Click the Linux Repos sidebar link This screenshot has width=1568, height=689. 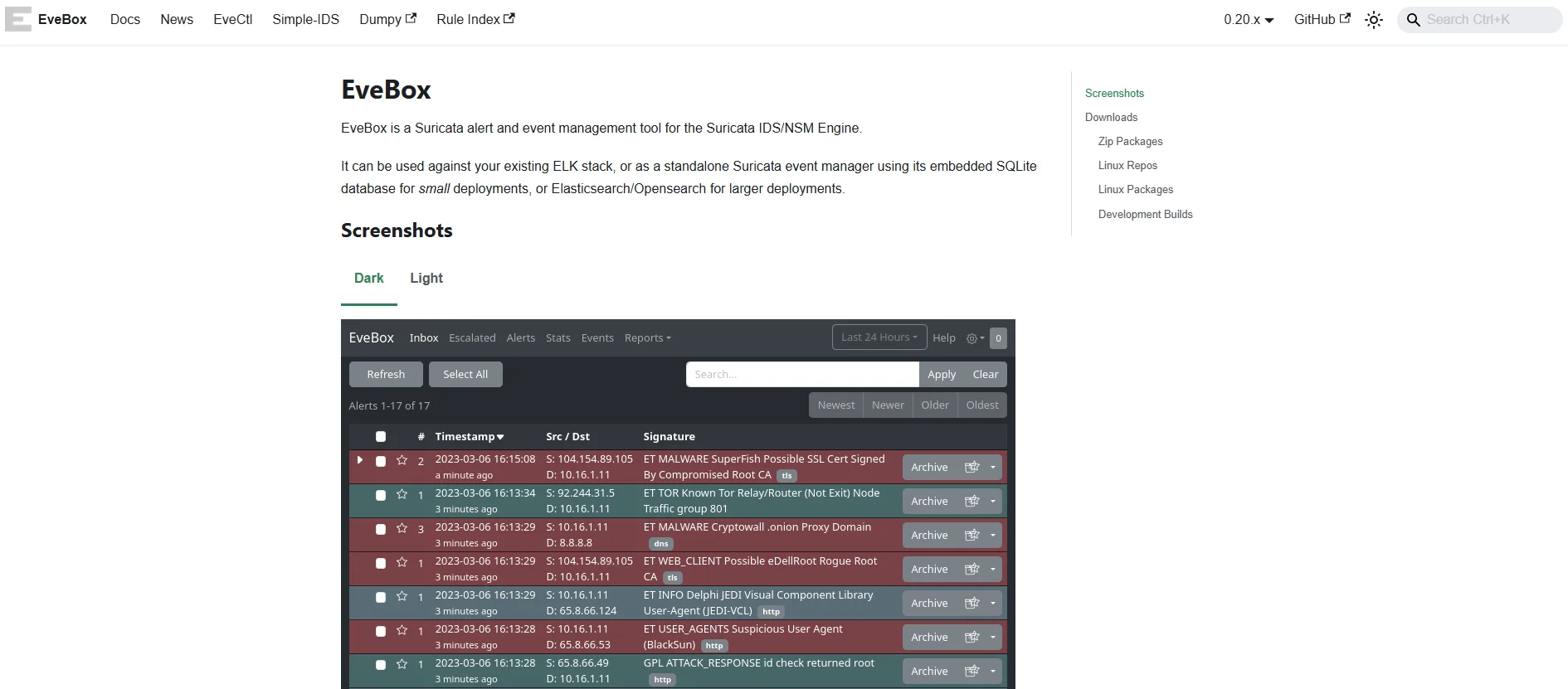1127,166
